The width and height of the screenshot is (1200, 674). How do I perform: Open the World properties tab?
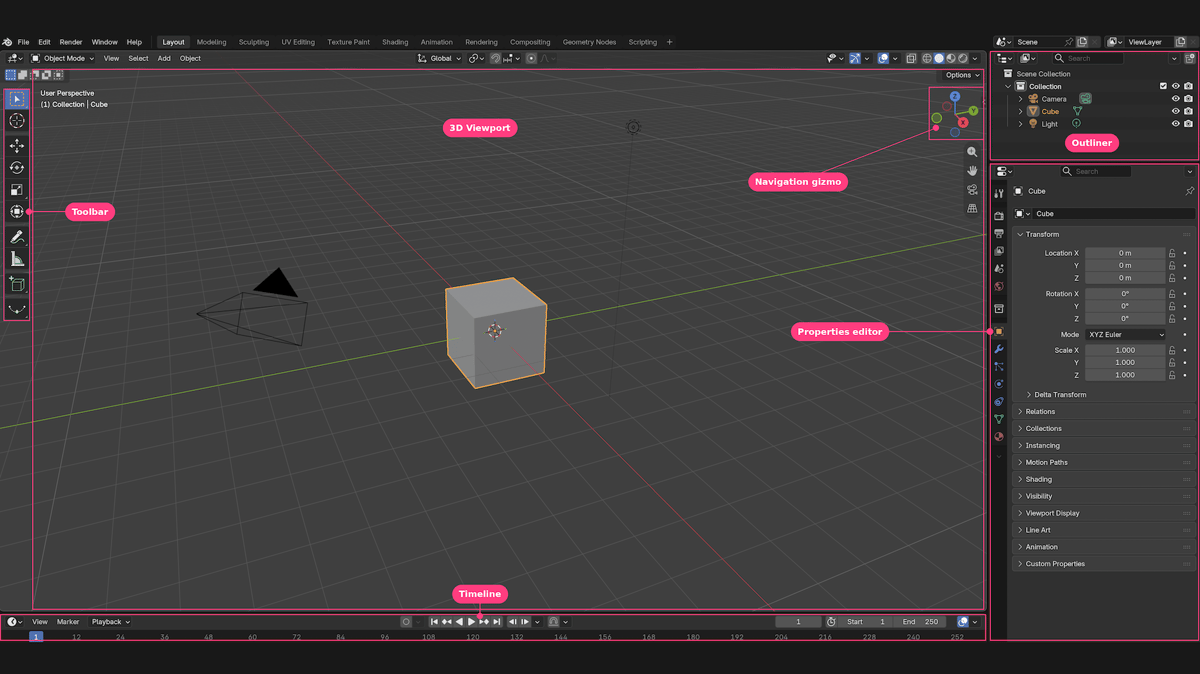pos(998,287)
